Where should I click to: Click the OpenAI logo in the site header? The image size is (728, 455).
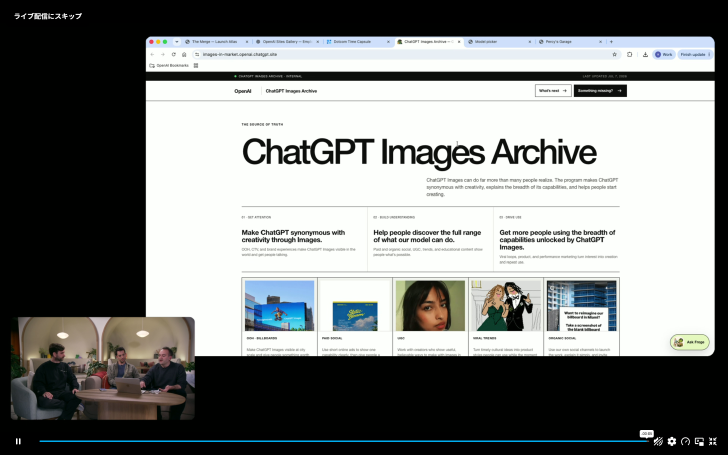click(243, 91)
